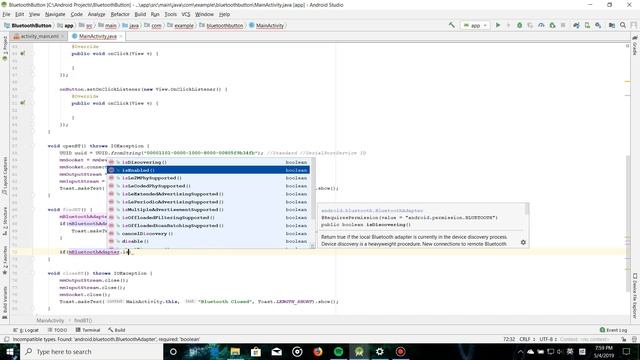
Task: Open the Edit menu
Action: click(20, 14)
